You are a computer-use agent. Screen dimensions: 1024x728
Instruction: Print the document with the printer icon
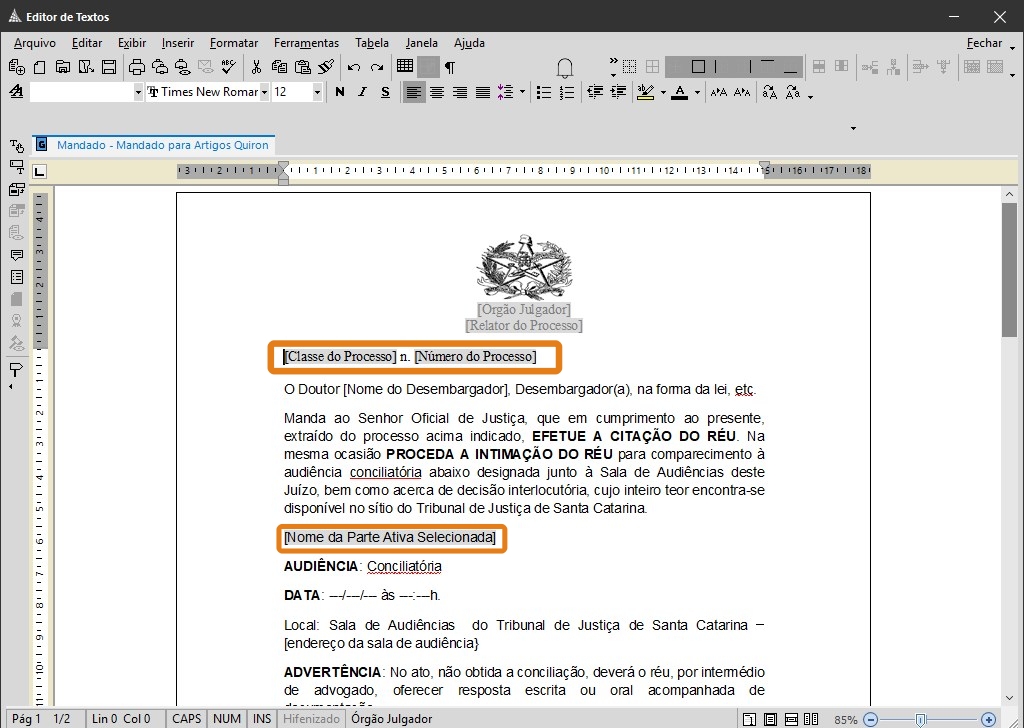coord(136,67)
